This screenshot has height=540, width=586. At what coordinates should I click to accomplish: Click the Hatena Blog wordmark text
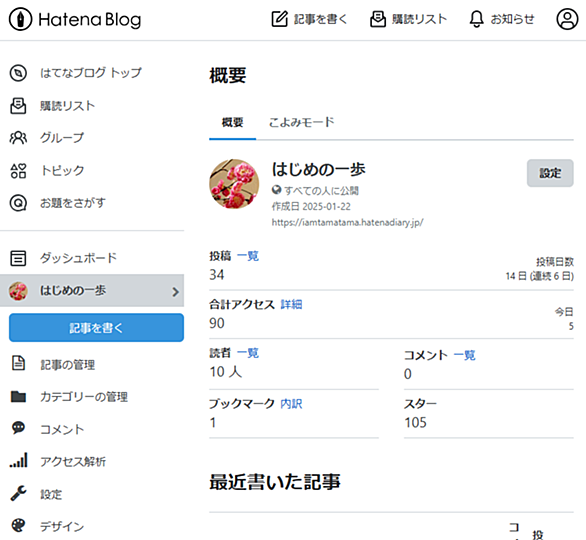[90, 20]
